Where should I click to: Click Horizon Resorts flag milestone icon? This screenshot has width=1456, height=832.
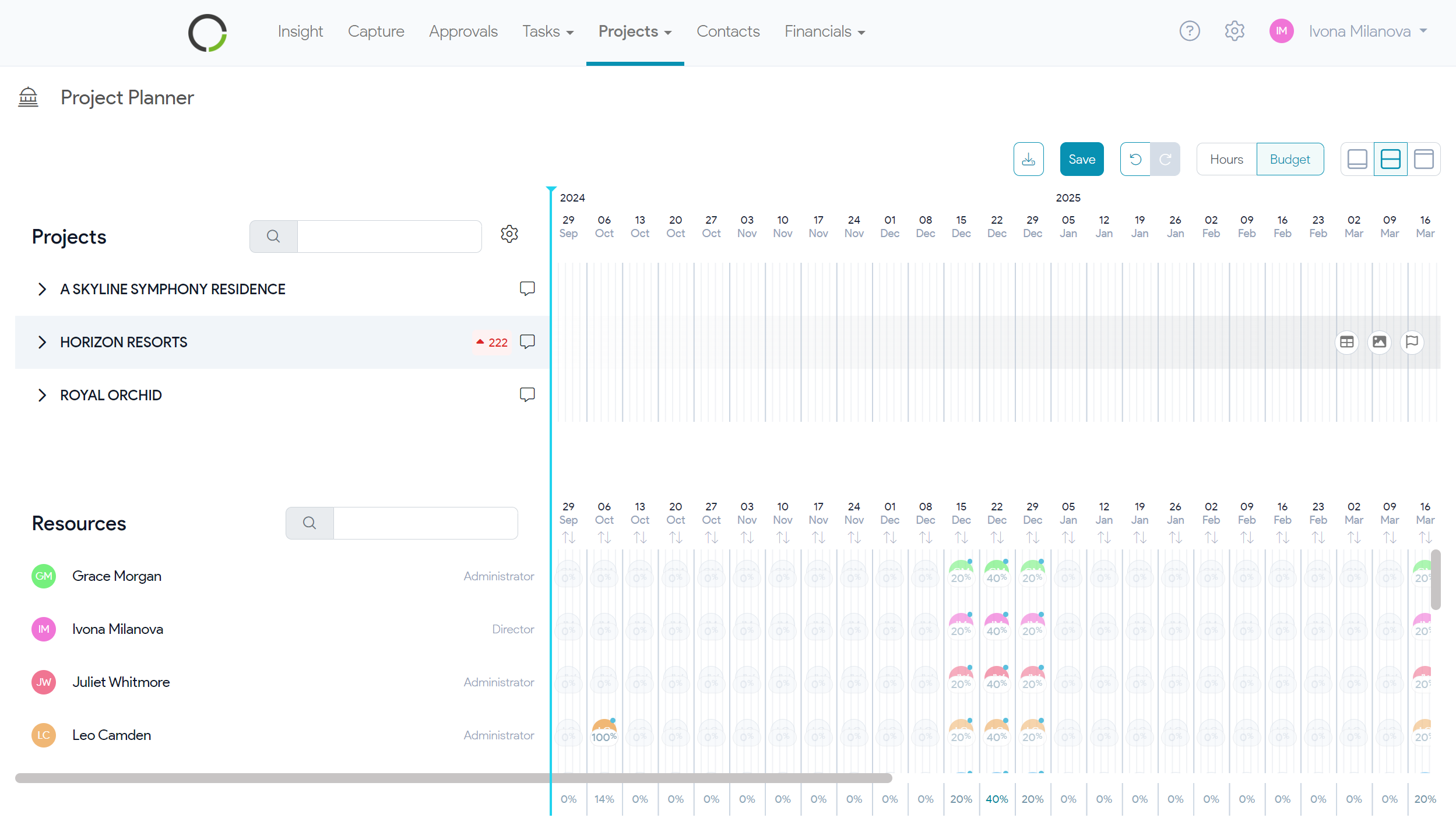[x=1412, y=342]
